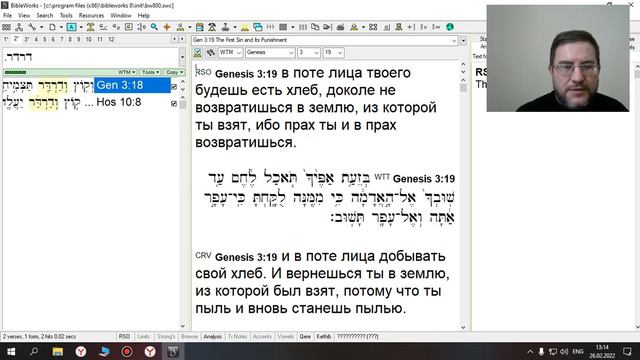Click the grid-of-squares icon in the toolbar
This screenshot has height=360, width=640.
7,27
